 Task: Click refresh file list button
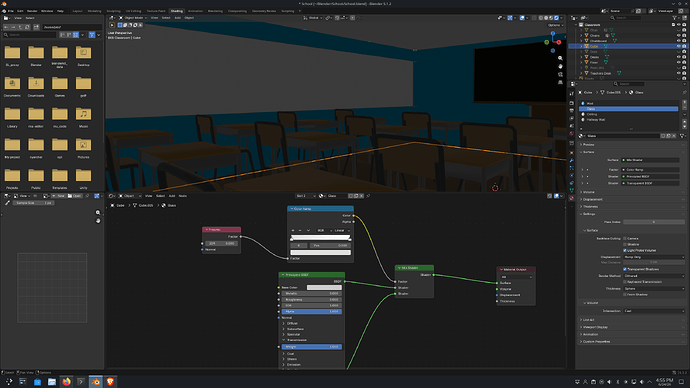click(27, 27)
